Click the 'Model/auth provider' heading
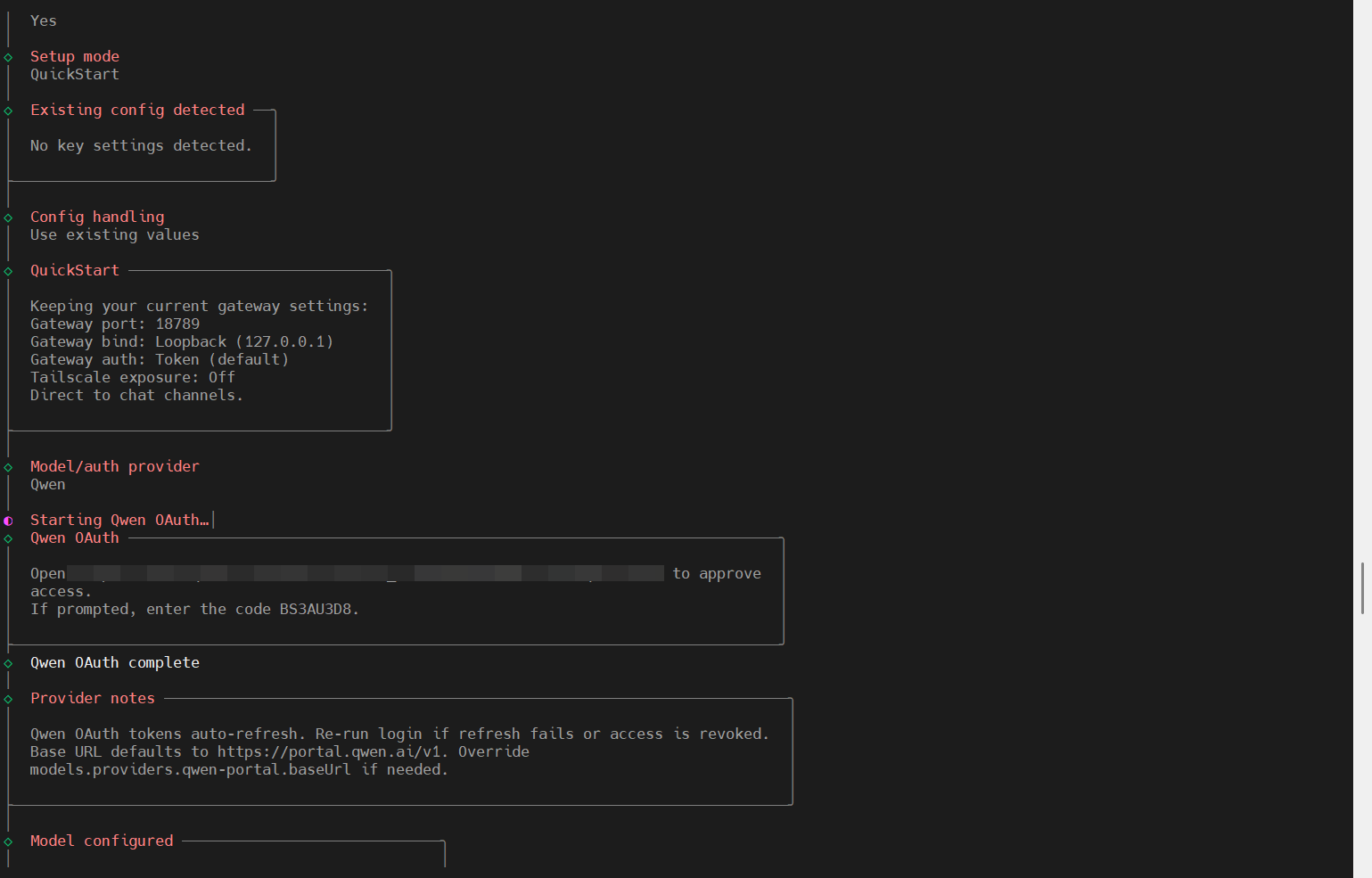This screenshot has height=878, width=1372. coord(115,466)
